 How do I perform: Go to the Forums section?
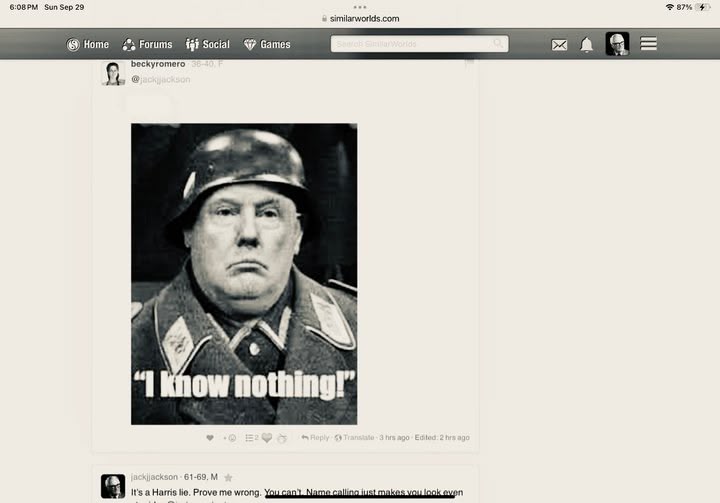[x=147, y=45]
